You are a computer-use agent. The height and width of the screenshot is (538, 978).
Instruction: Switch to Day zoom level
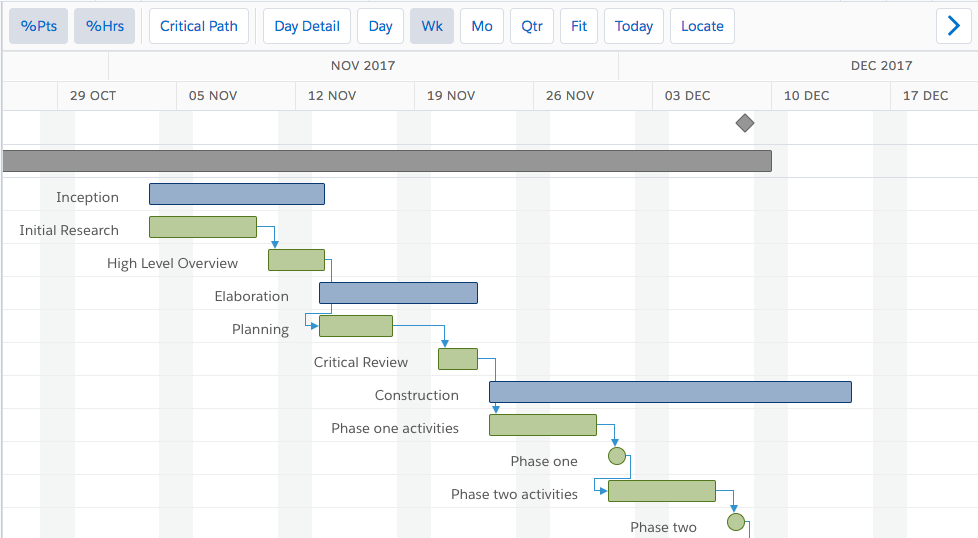point(380,26)
